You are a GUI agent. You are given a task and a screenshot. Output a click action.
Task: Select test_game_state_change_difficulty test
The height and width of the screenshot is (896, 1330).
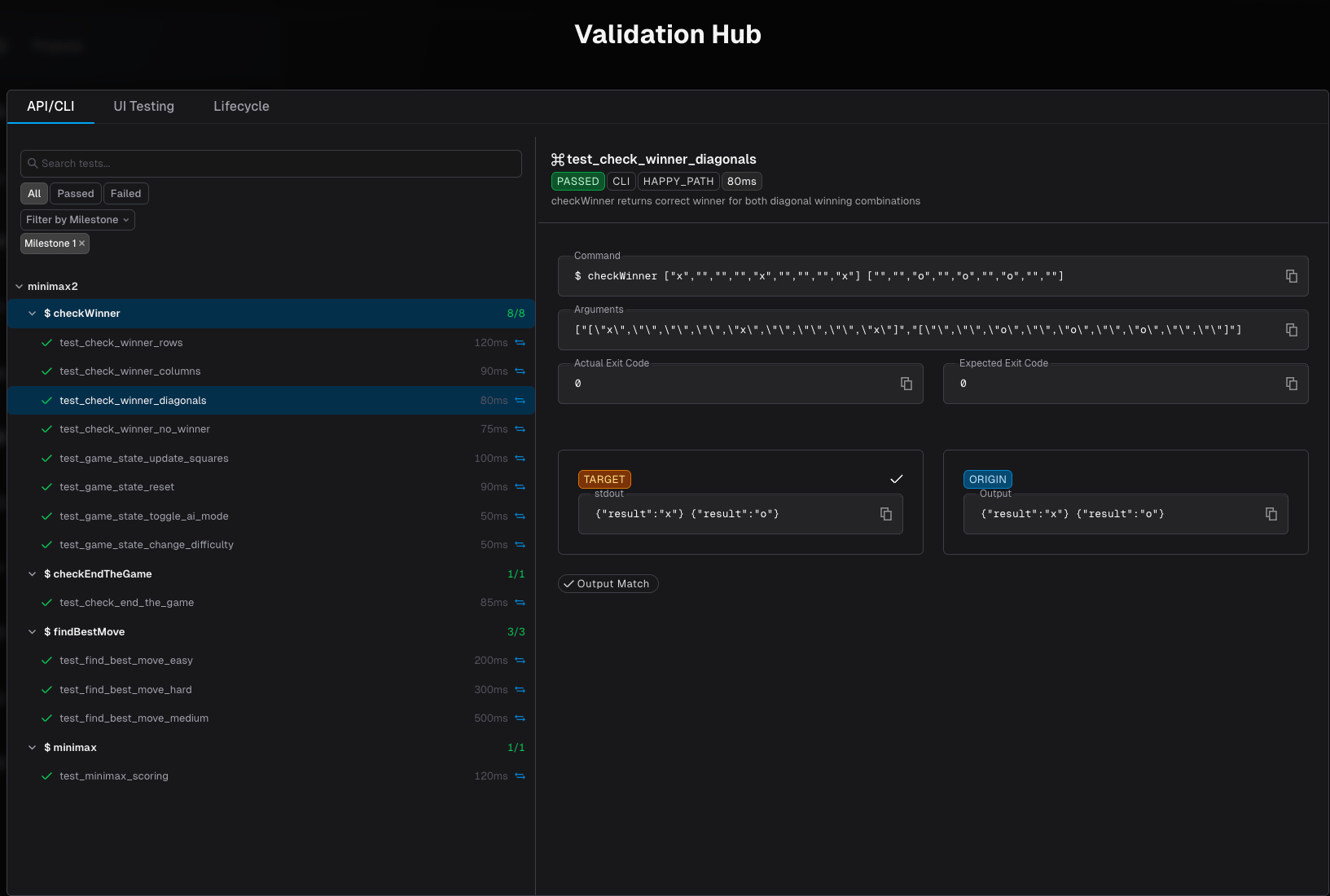(271, 545)
